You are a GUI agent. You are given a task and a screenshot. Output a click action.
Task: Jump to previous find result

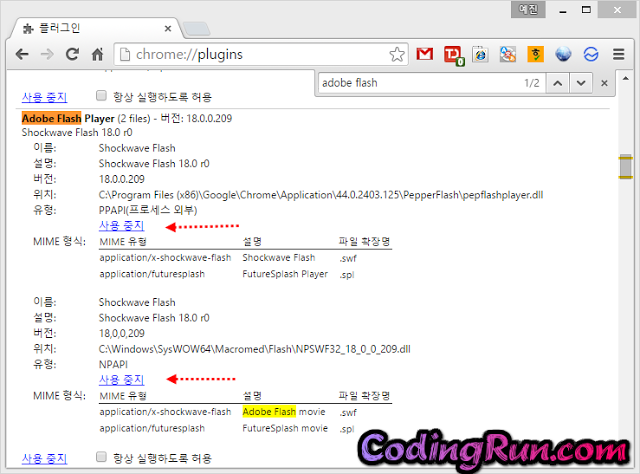tap(558, 83)
